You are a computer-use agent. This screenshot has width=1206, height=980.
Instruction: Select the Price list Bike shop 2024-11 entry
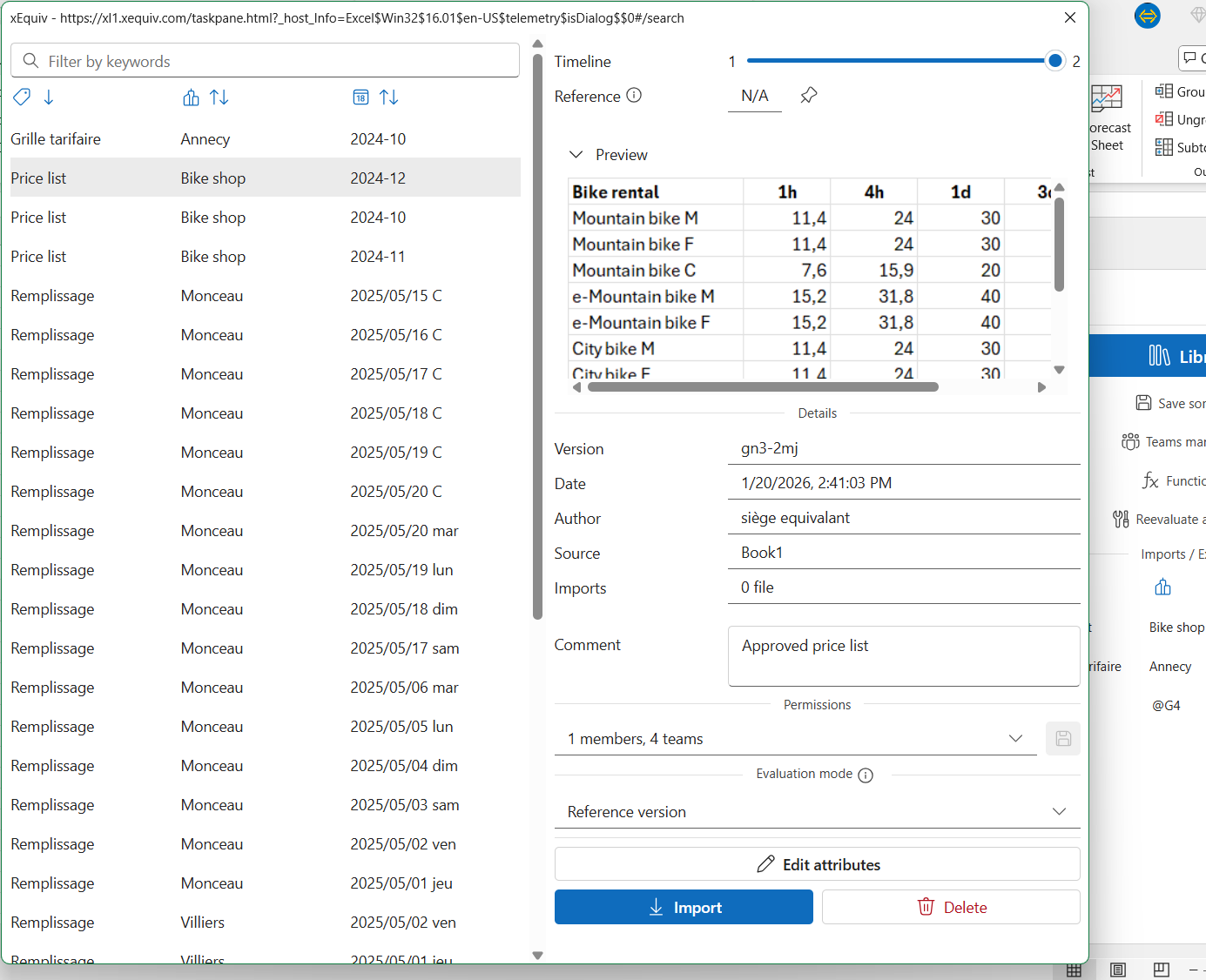click(261, 257)
